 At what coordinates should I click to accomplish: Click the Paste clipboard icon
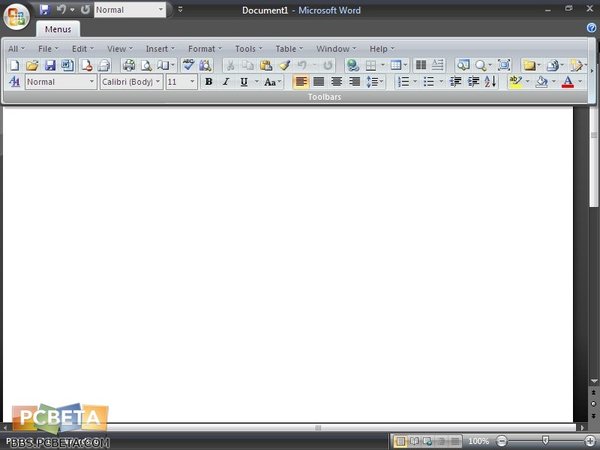pyautogui.click(x=266, y=65)
